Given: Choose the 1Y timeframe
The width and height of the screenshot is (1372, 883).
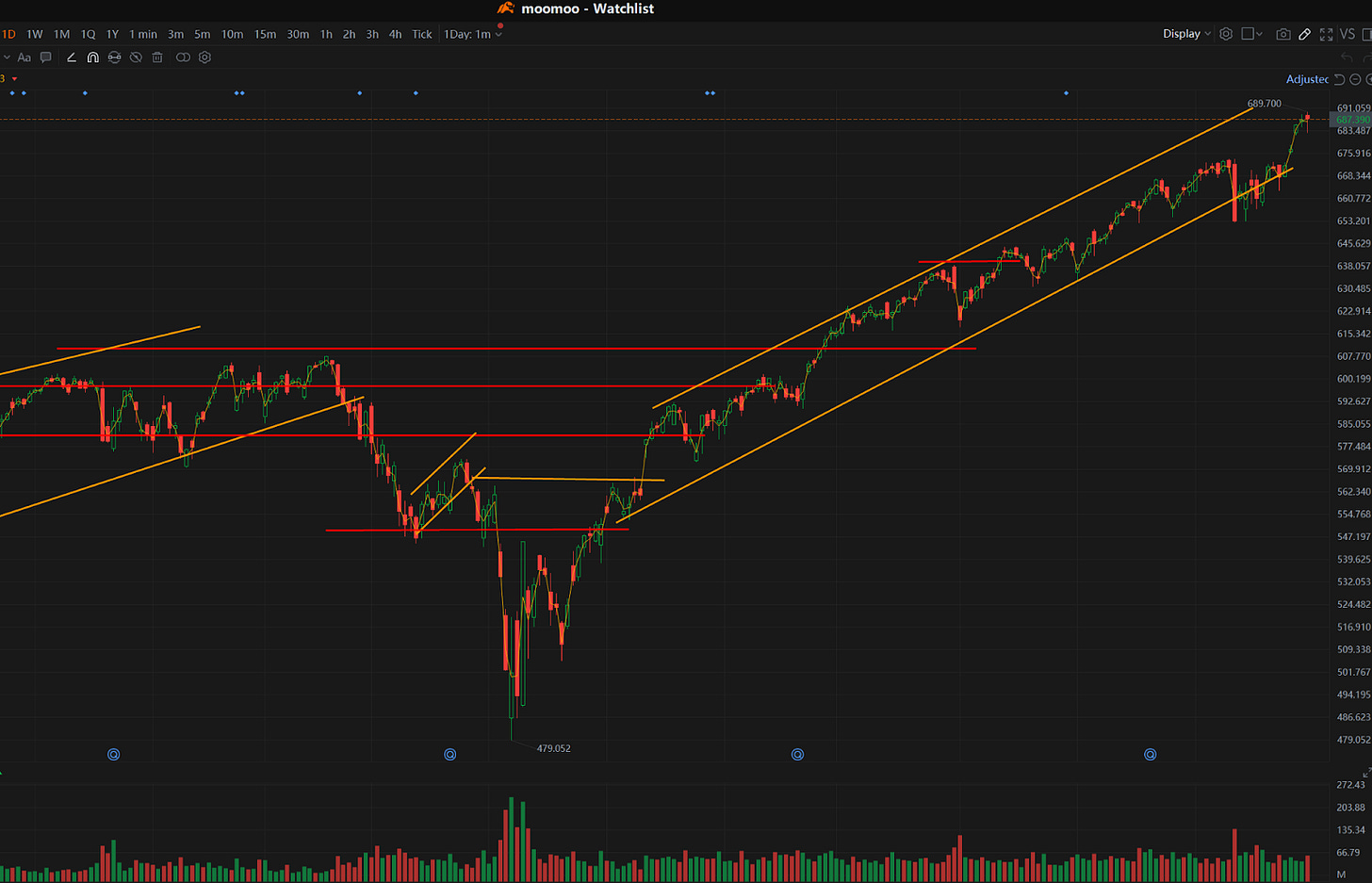Looking at the screenshot, I should pyautogui.click(x=112, y=34).
